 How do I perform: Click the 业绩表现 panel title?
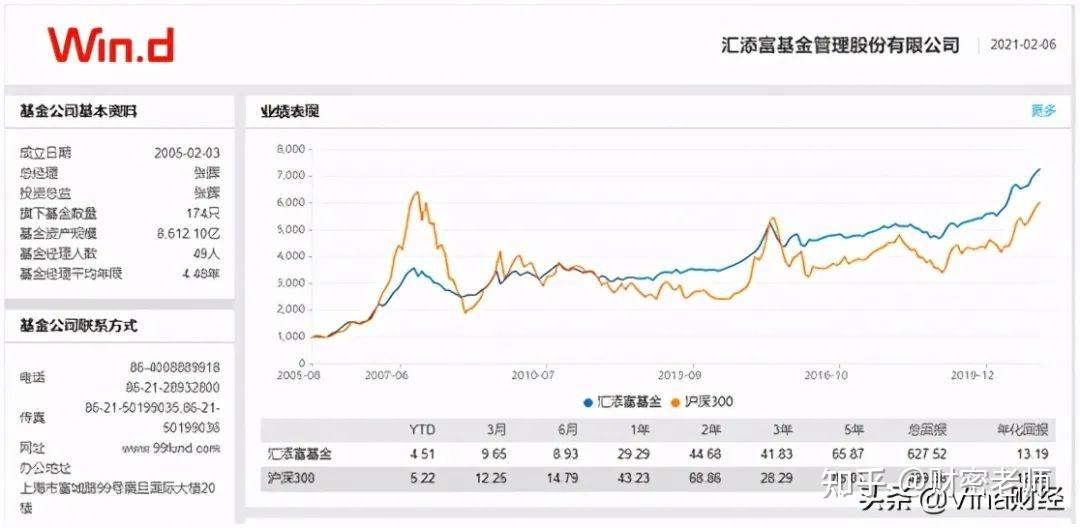pos(290,111)
